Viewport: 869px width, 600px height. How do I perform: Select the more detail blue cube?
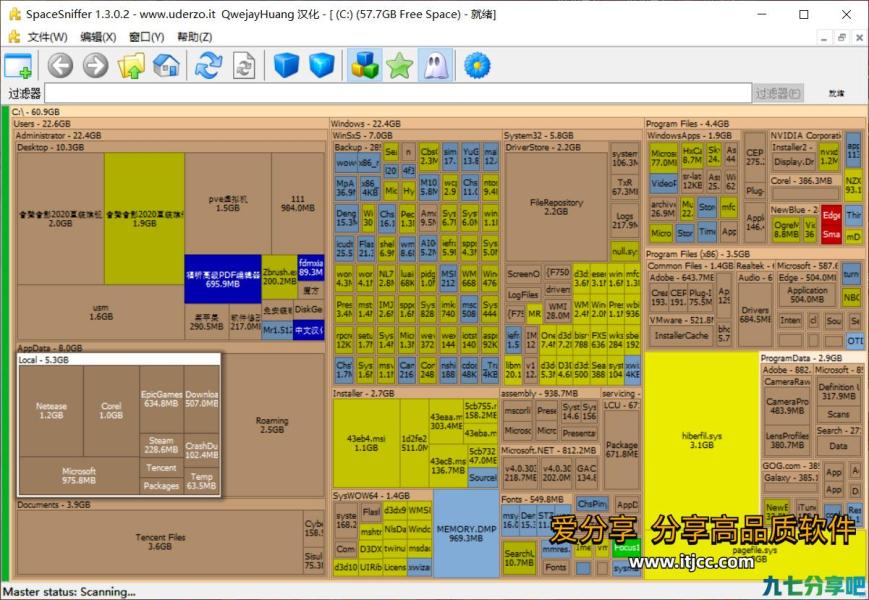coord(321,65)
